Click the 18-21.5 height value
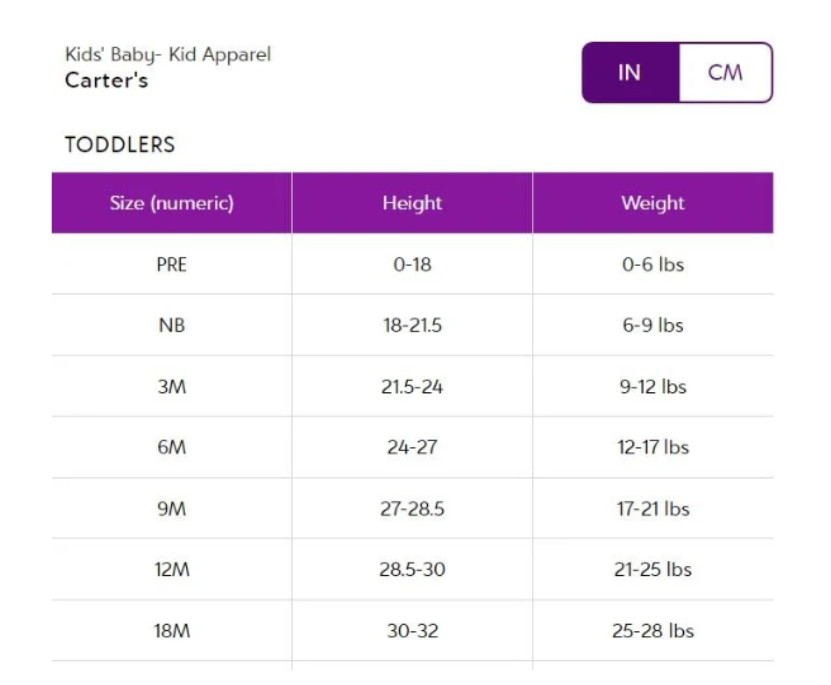Screen dimensions: 831x685 tap(412, 326)
